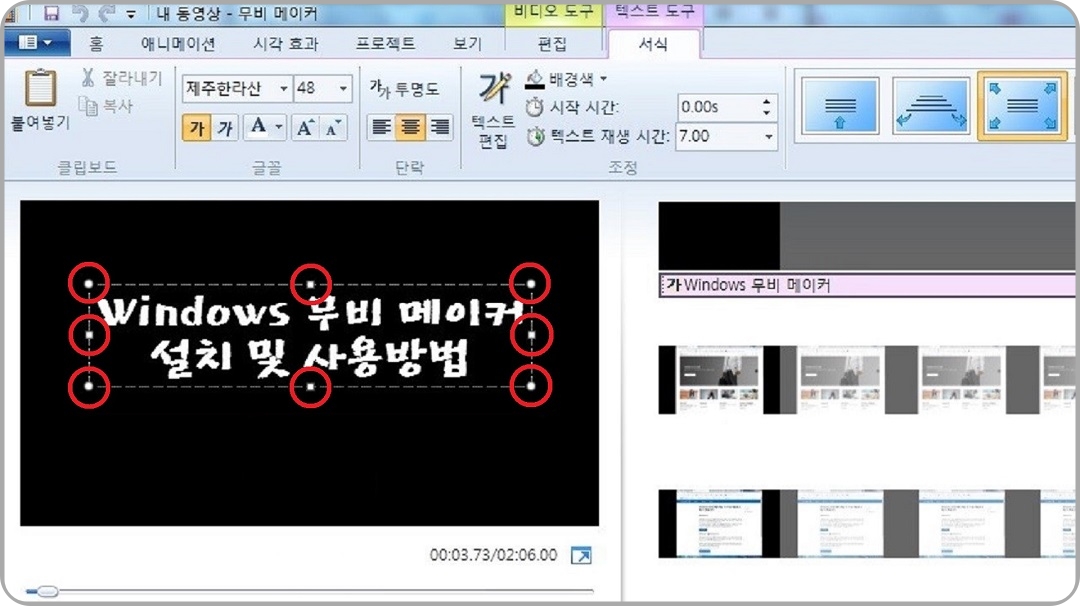
Task: Click the first shopping-page clip thumbnail
Action: point(719,380)
